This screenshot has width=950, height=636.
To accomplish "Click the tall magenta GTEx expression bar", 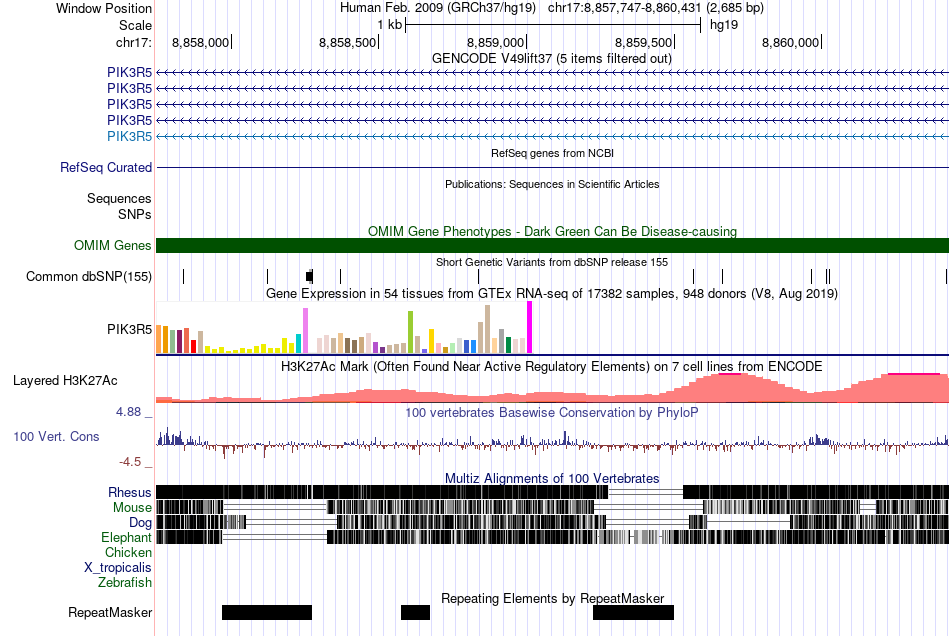I will tap(530, 327).
